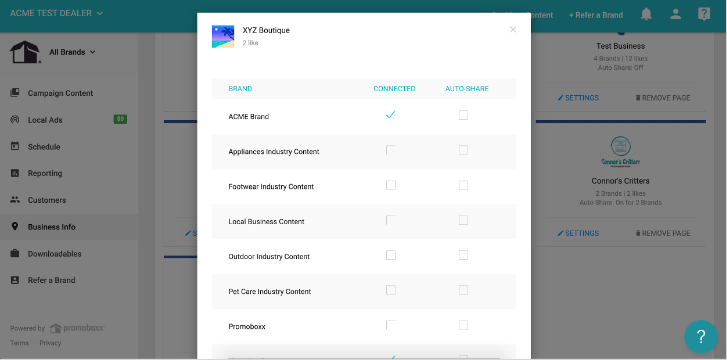Click the Schedule calendar icon
This screenshot has width=727, height=360.
(x=15, y=147)
